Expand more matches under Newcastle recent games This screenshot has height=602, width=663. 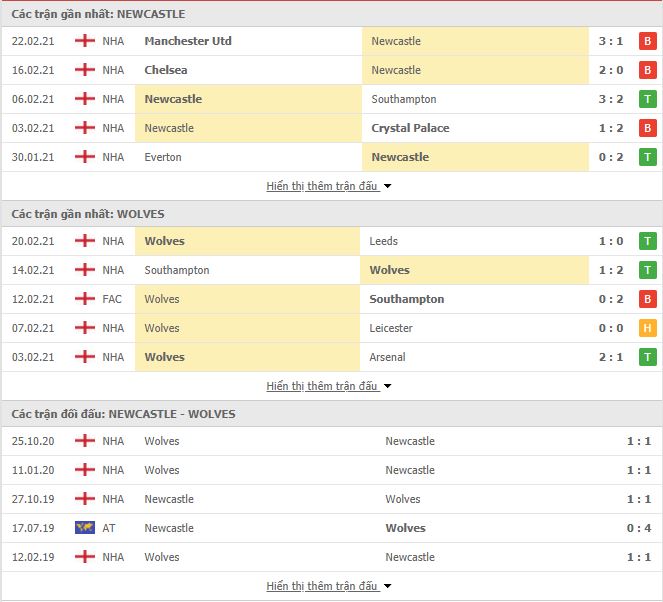[x=329, y=186]
